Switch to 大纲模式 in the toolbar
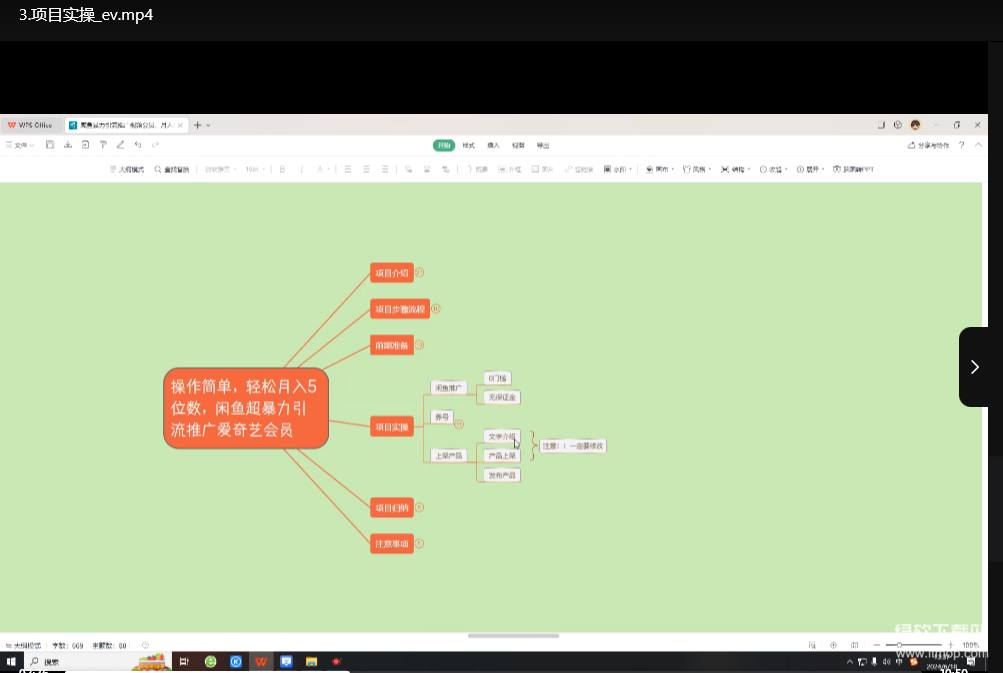1003x673 pixels. point(127,170)
